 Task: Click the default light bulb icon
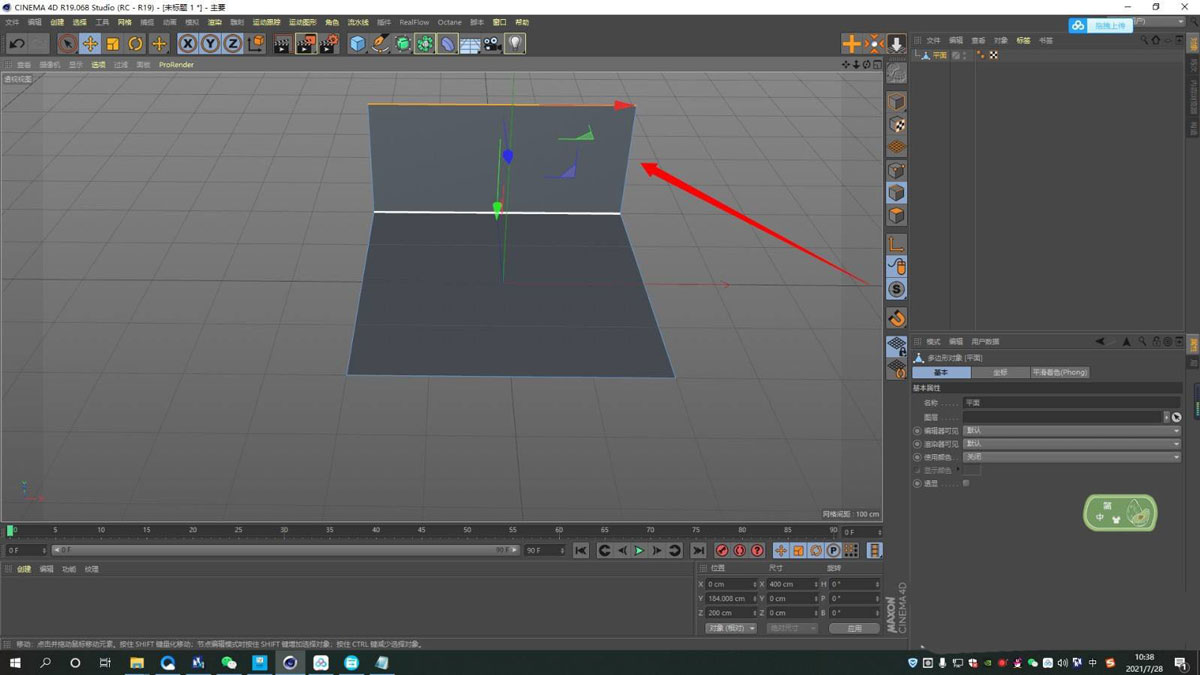(x=516, y=43)
